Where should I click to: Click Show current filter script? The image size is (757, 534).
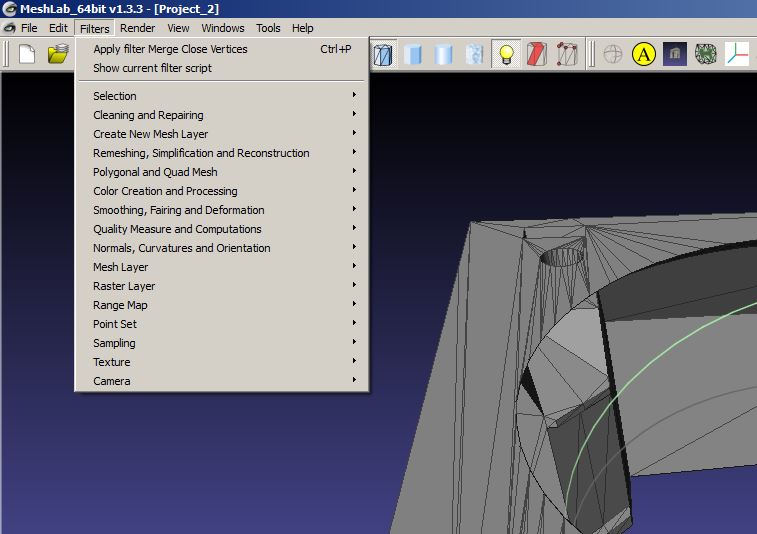152,68
